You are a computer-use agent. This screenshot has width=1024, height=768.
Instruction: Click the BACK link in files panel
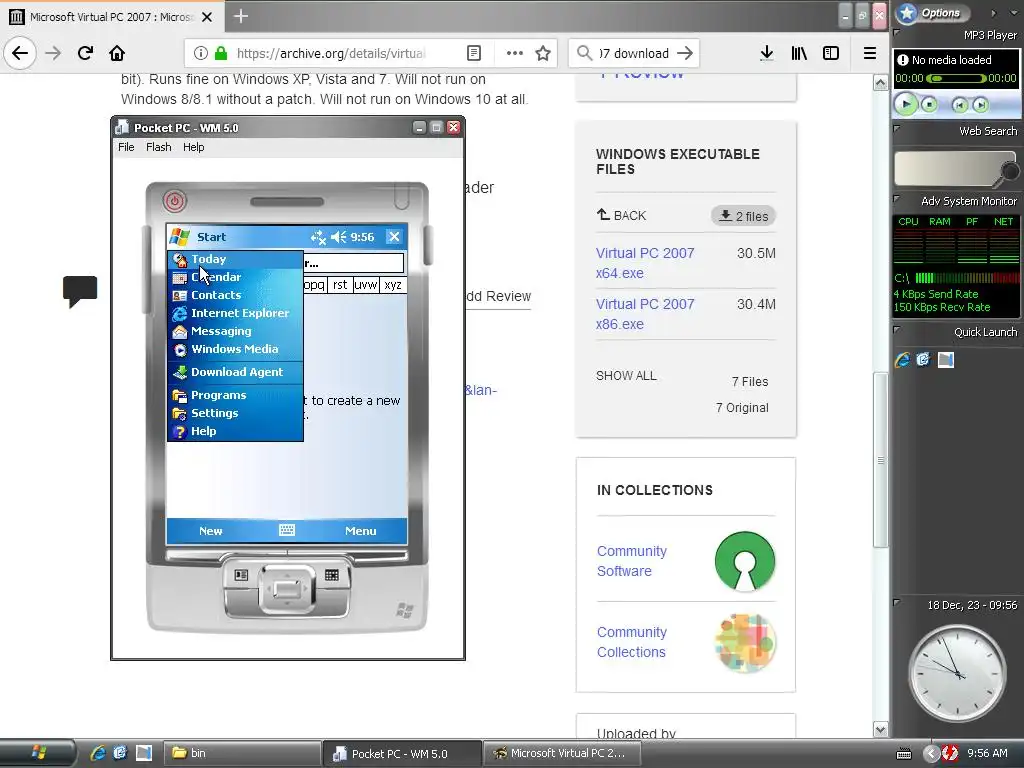pos(621,215)
